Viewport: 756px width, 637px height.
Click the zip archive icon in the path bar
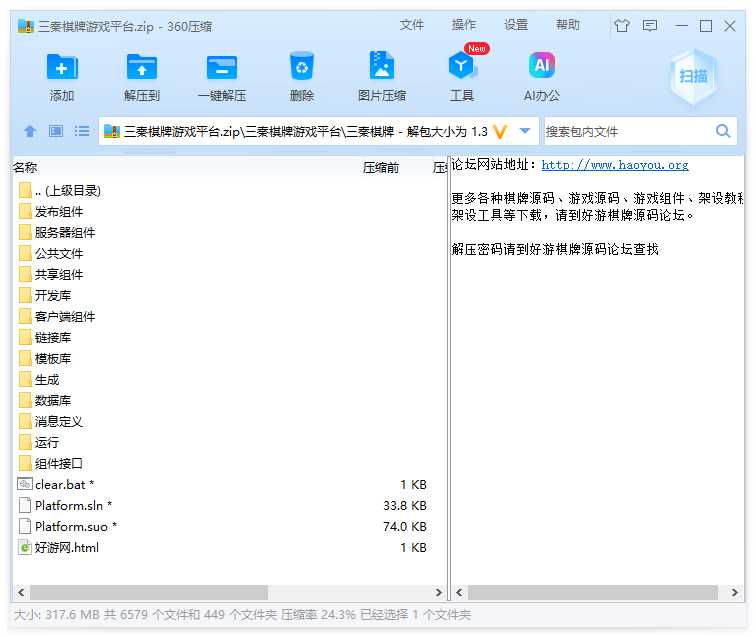click(x=112, y=131)
